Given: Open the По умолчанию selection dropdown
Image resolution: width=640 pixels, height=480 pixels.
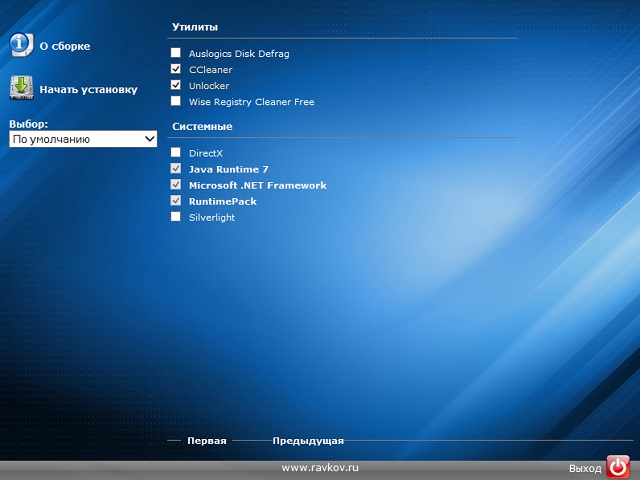Looking at the screenshot, I should click(x=83, y=139).
